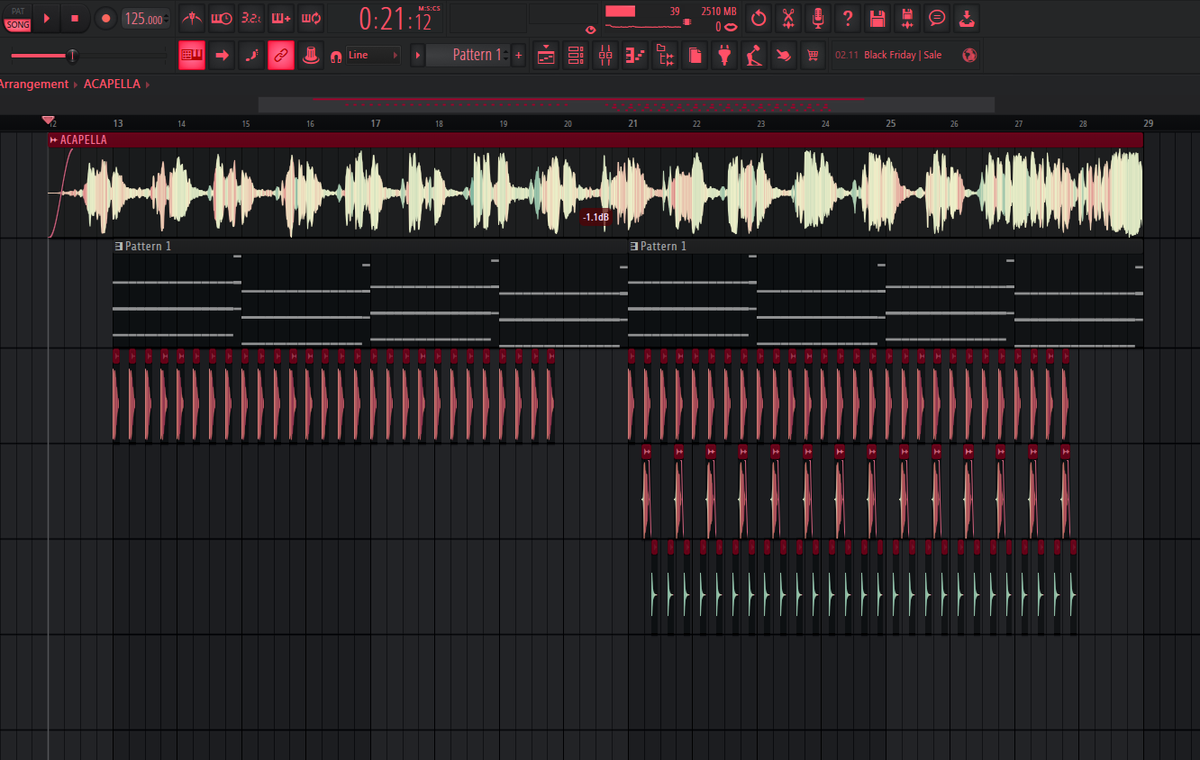Open the plugin picker plug icon
The image size is (1200, 760).
(x=725, y=56)
